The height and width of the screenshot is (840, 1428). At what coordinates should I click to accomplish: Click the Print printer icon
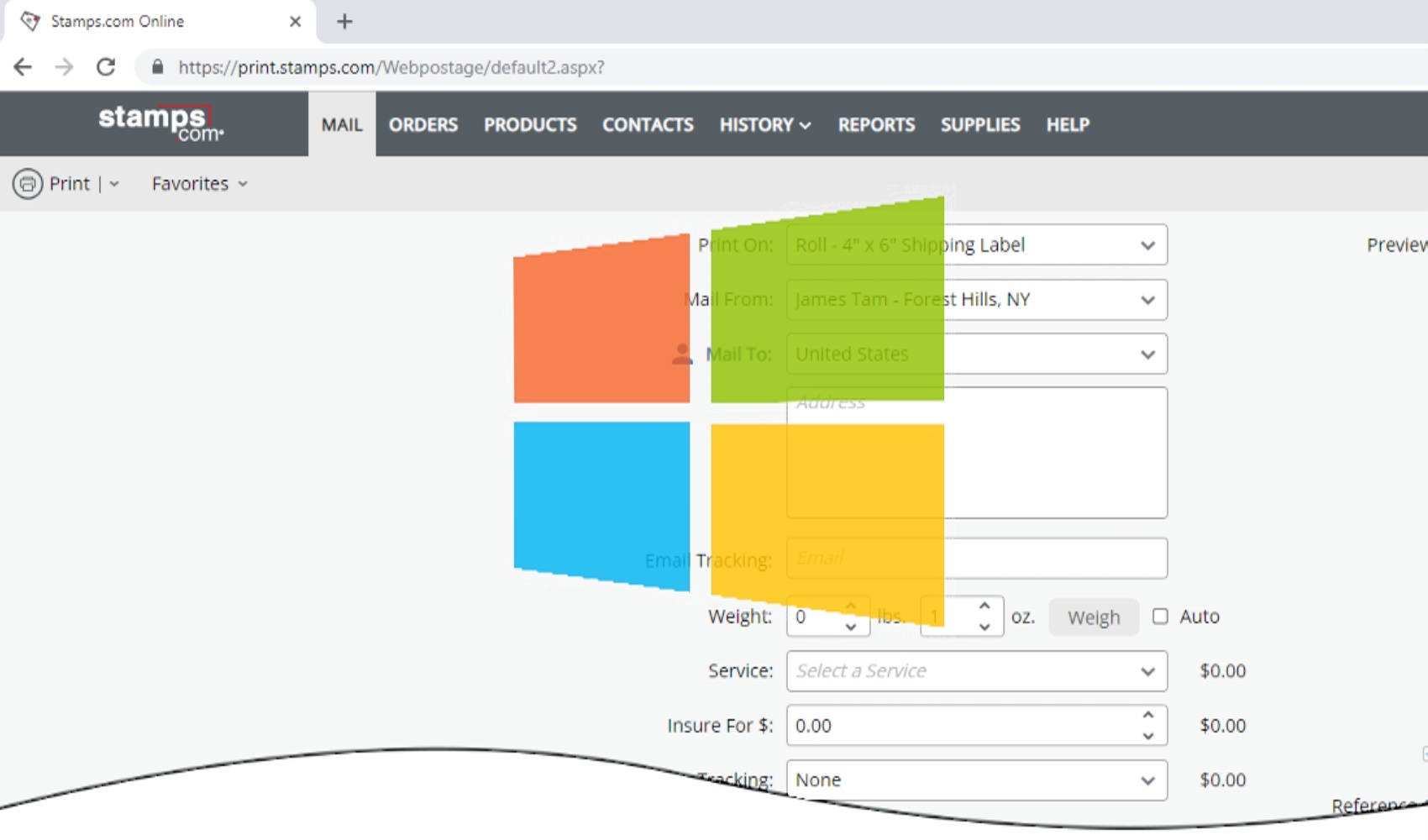pos(28,184)
